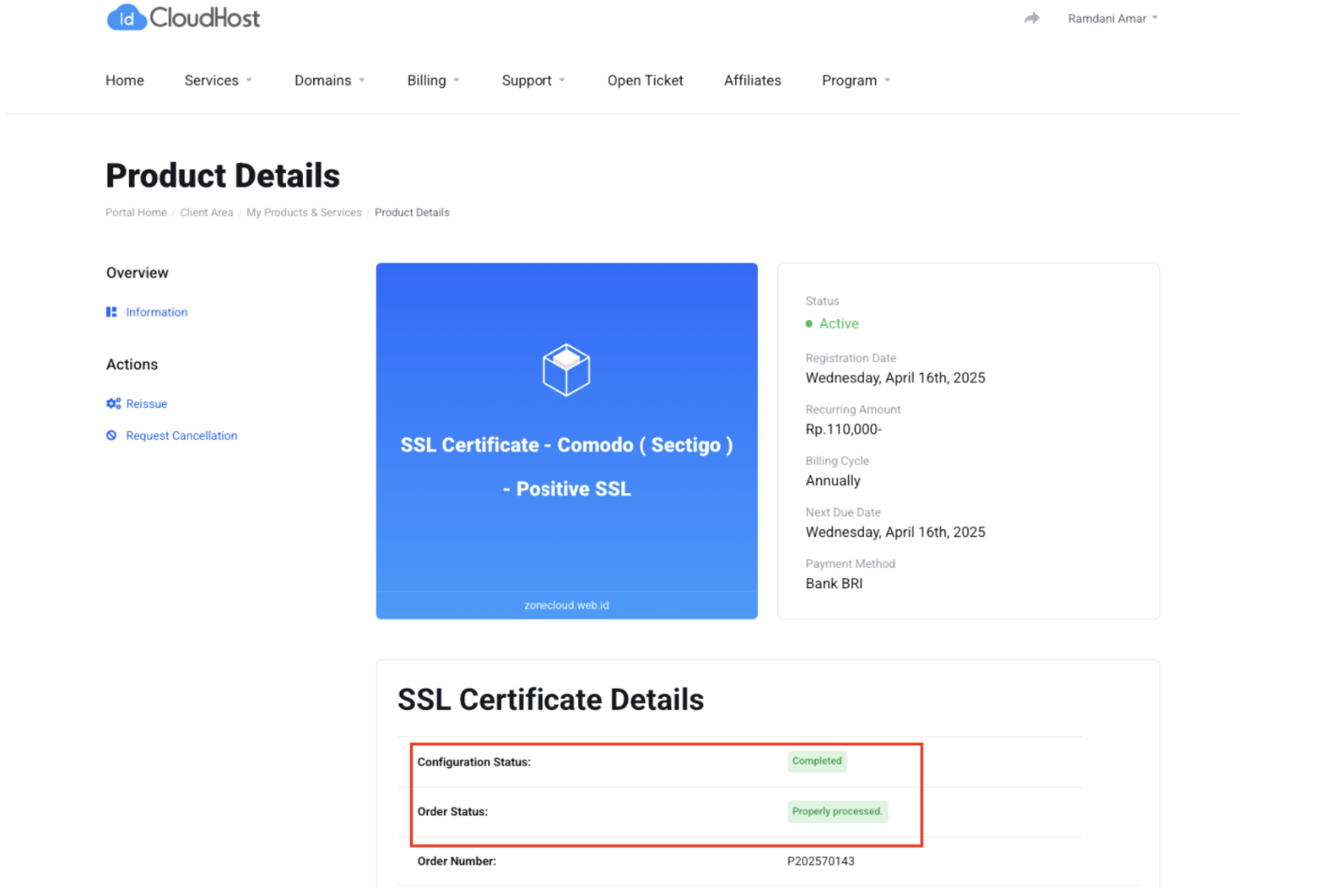Click the share arrow icon near user name
The height and width of the screenshot is (896, 1324).
1031,18
